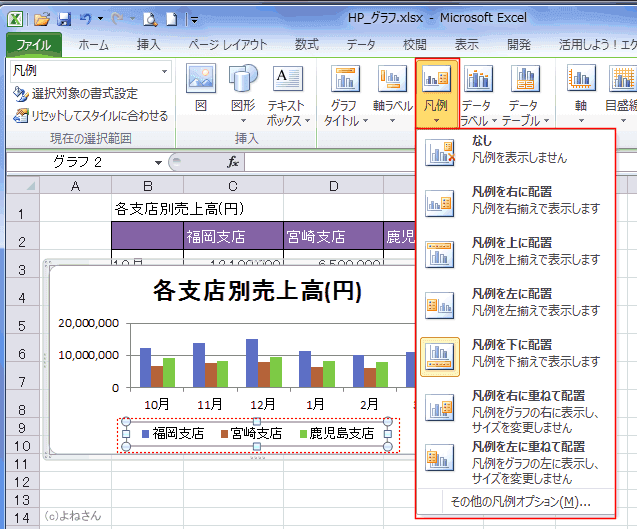This screenshot has height=529, width=637.
Task: Switch to the ホーム tab
Action: (93, 44)
